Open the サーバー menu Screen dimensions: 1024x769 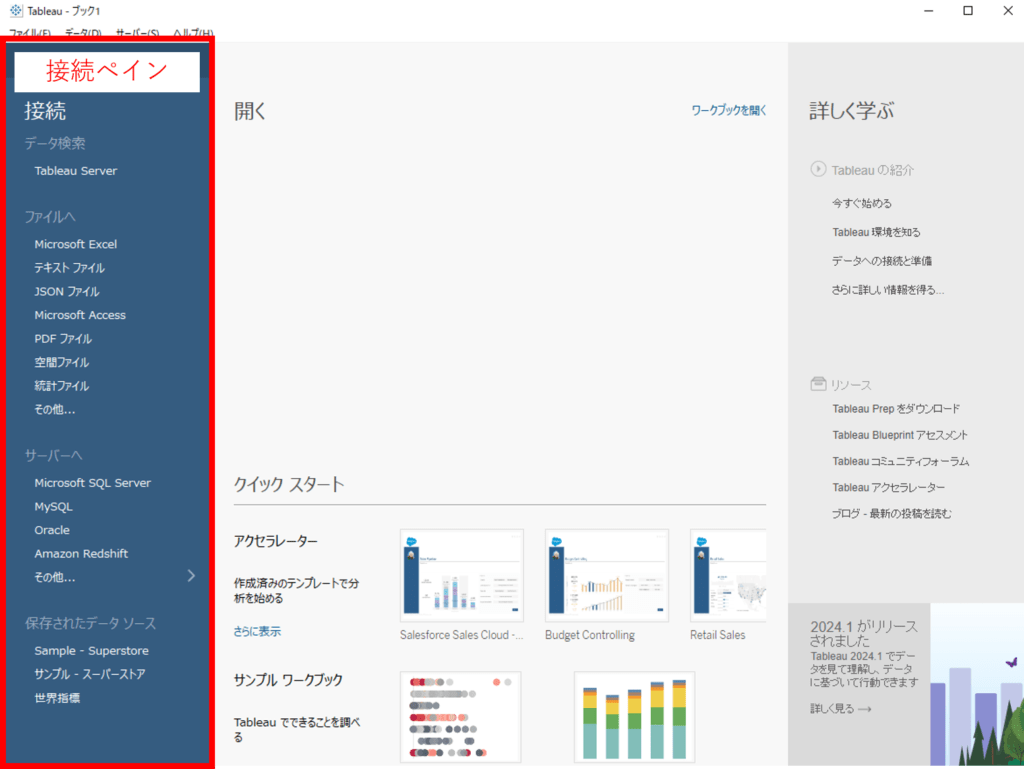pos(137,34)
